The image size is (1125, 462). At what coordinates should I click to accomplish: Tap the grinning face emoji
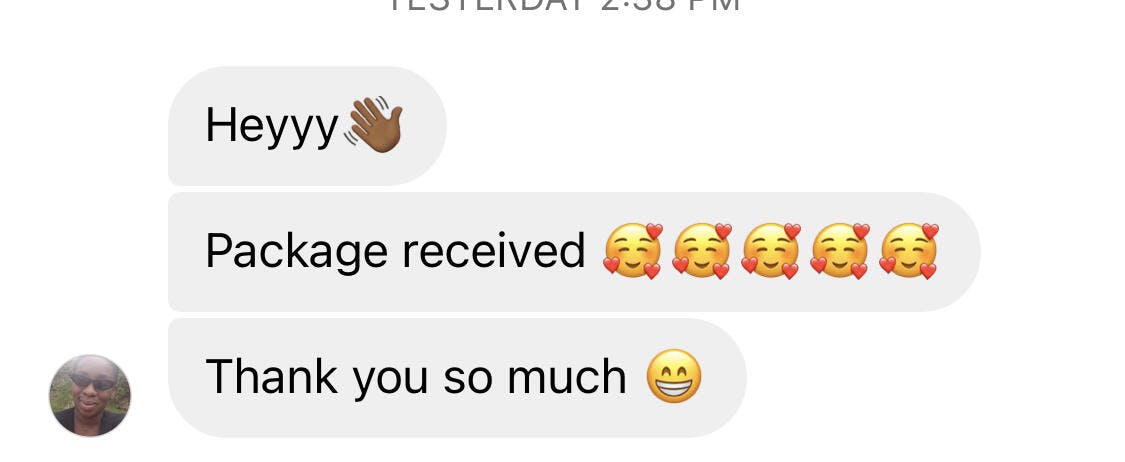tap(674, 377)
